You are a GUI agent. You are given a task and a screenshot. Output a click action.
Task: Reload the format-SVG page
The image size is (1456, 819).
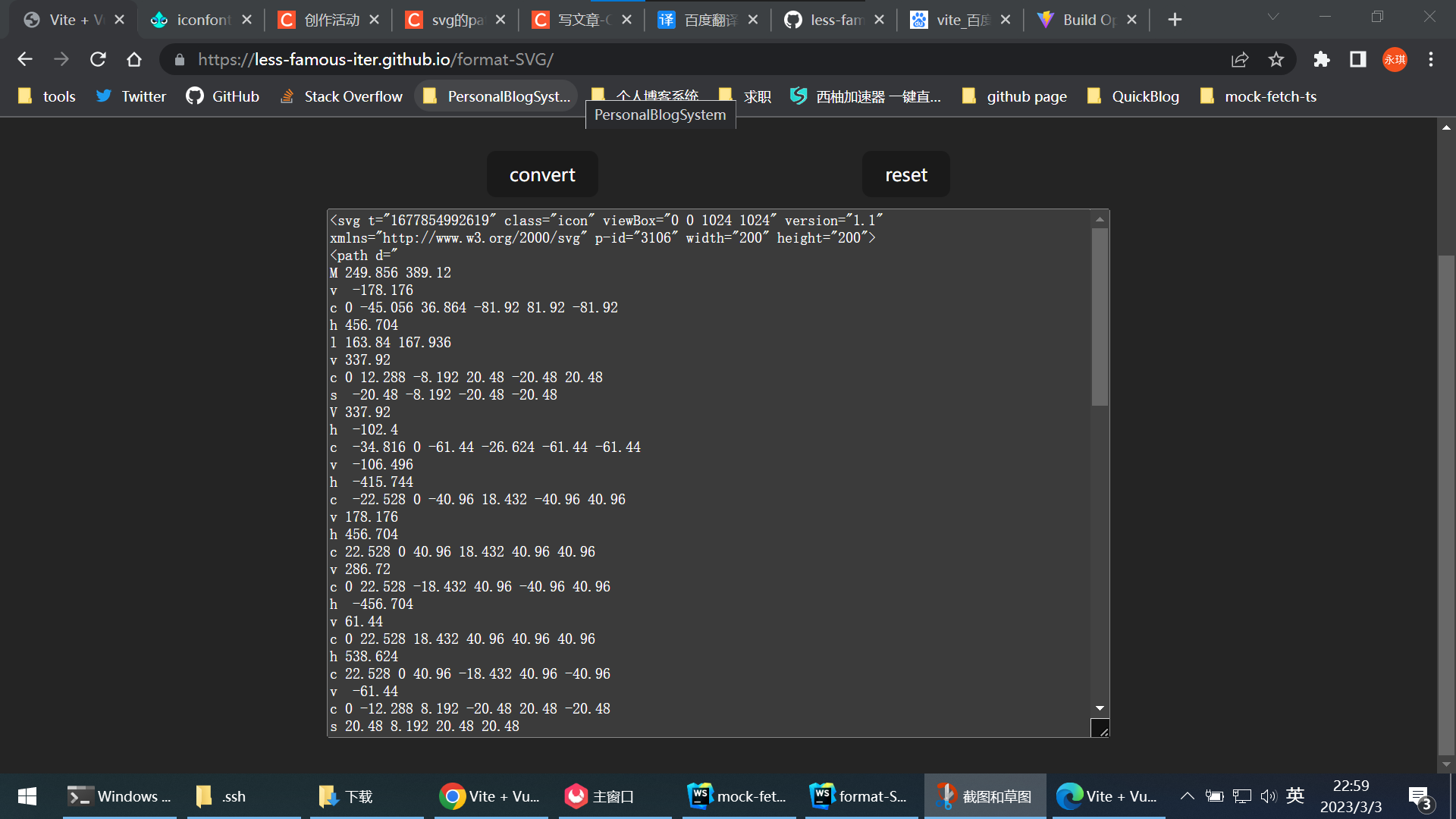98,59
